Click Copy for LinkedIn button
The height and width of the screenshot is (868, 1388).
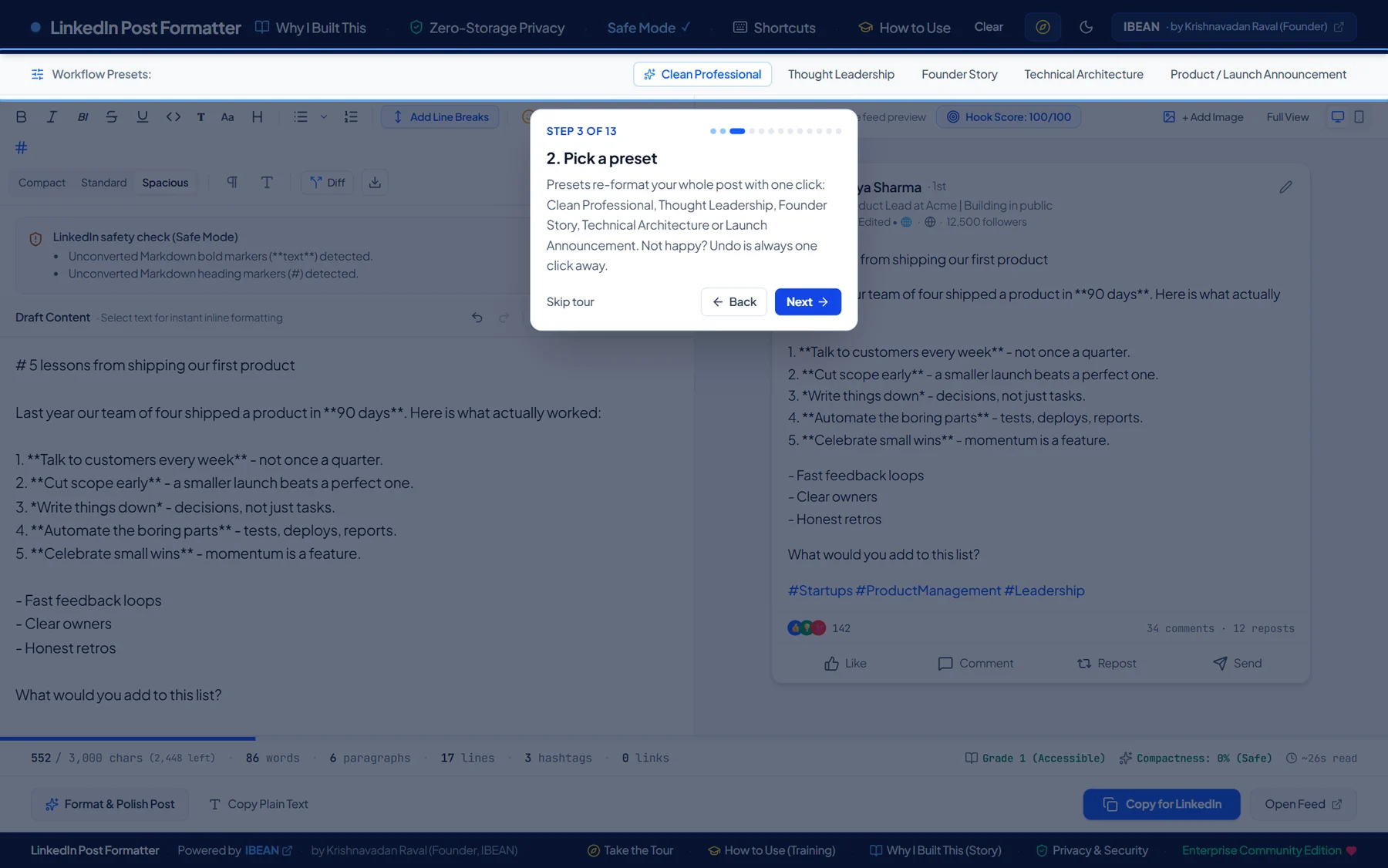[1161, 804]
